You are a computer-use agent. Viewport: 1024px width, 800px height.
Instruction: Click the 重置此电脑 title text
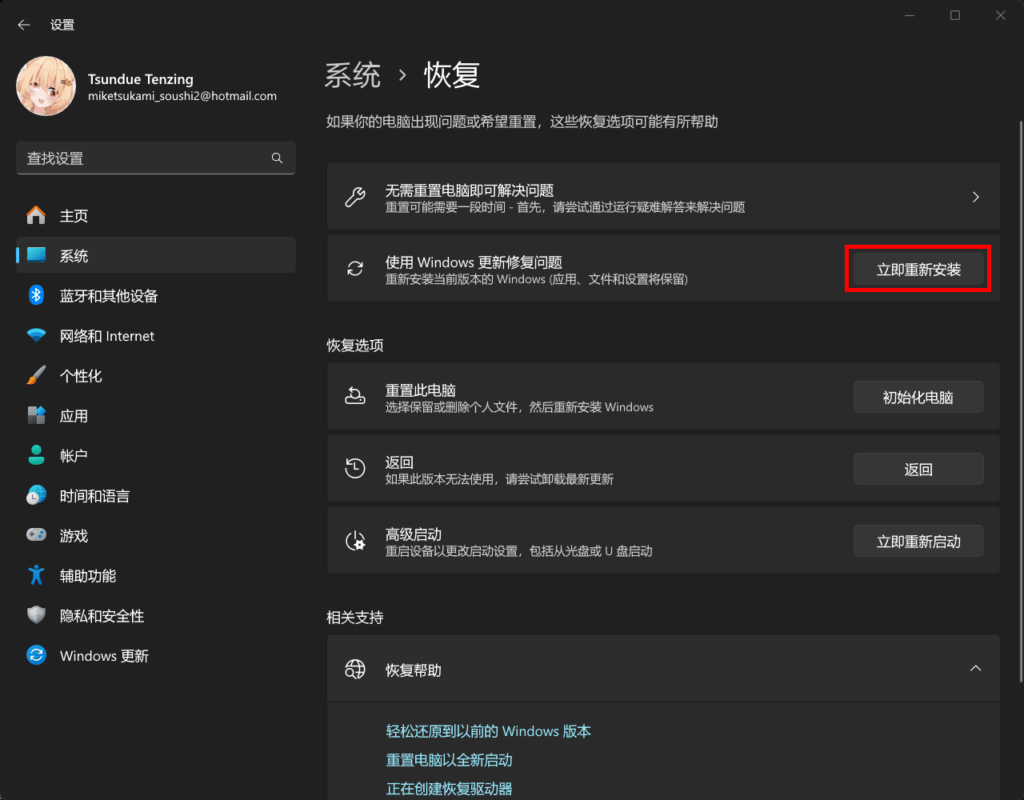click(x=421, y=390)
